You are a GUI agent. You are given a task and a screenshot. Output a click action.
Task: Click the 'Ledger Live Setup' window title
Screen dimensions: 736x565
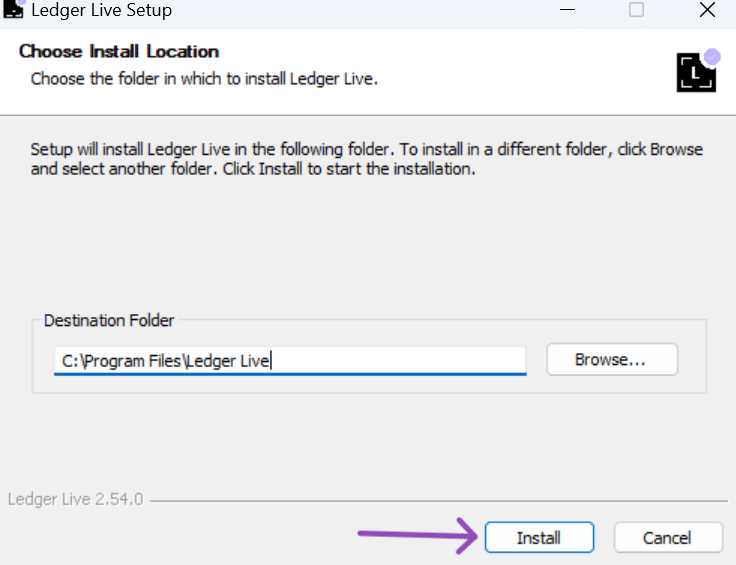click(x=101, y=10)
